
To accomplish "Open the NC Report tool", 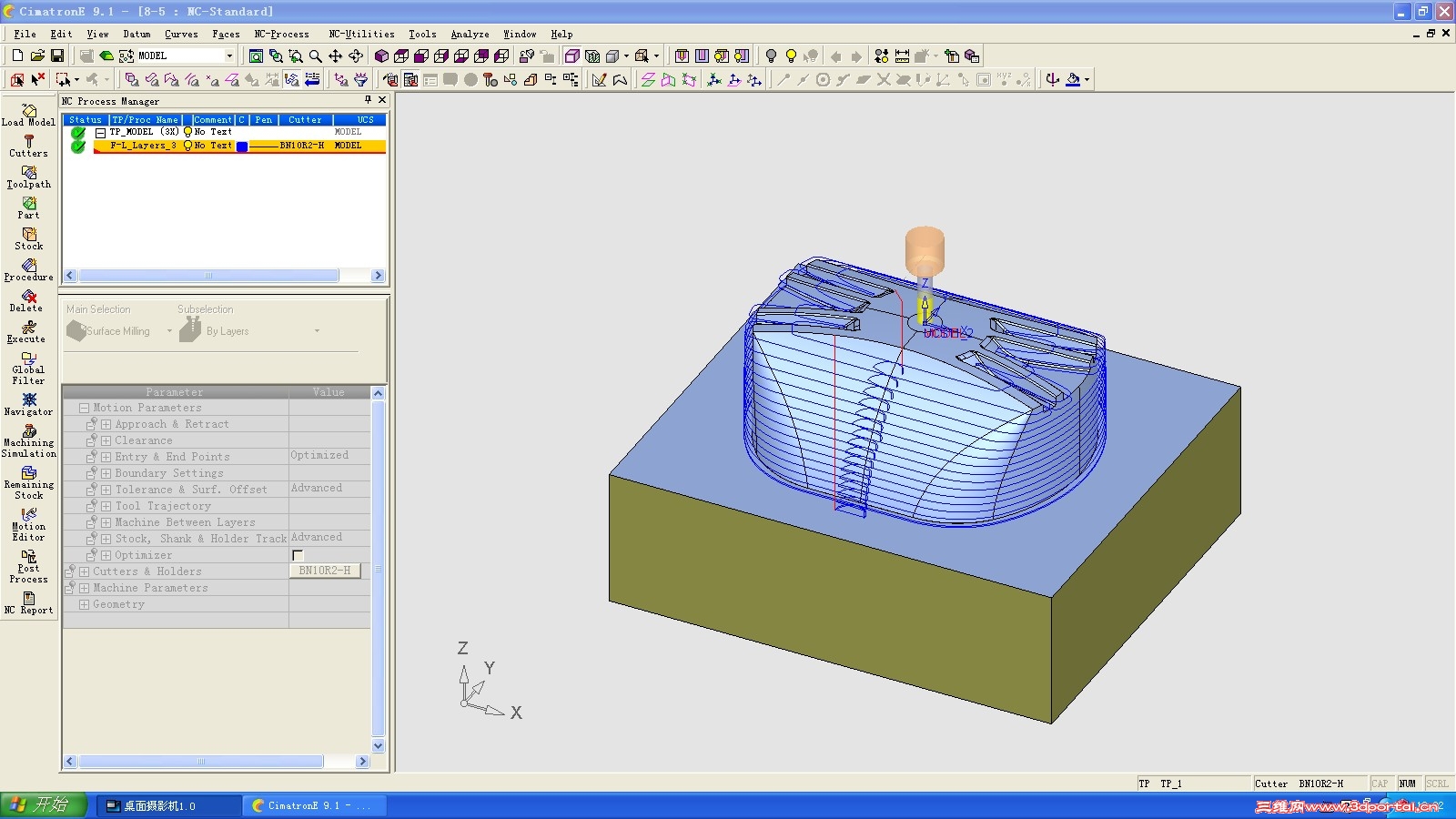I will [x=28, y=602].
